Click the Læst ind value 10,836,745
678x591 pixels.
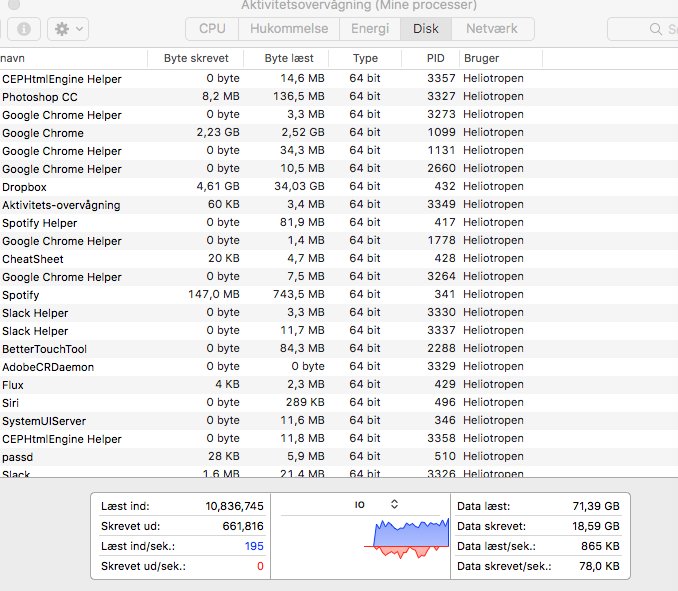pyautogui.click(x=234, y=506)
